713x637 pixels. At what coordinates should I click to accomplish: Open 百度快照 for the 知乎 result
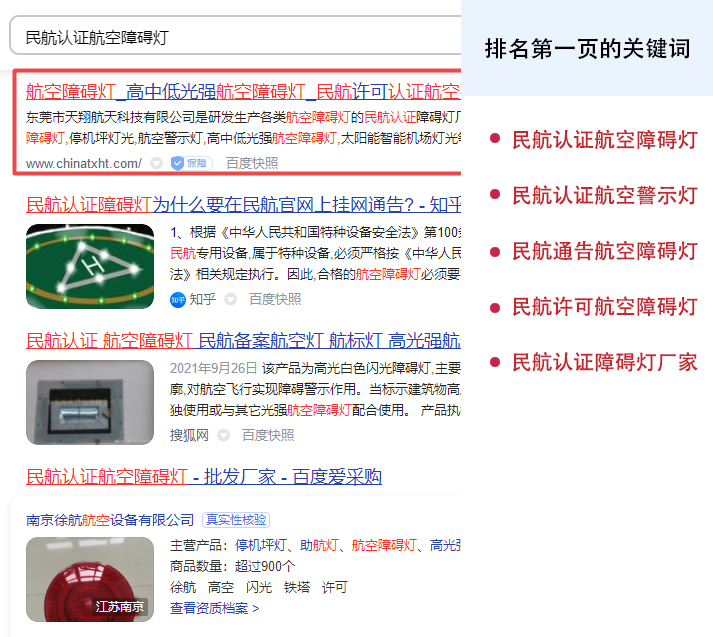click(x=275, y=299)
